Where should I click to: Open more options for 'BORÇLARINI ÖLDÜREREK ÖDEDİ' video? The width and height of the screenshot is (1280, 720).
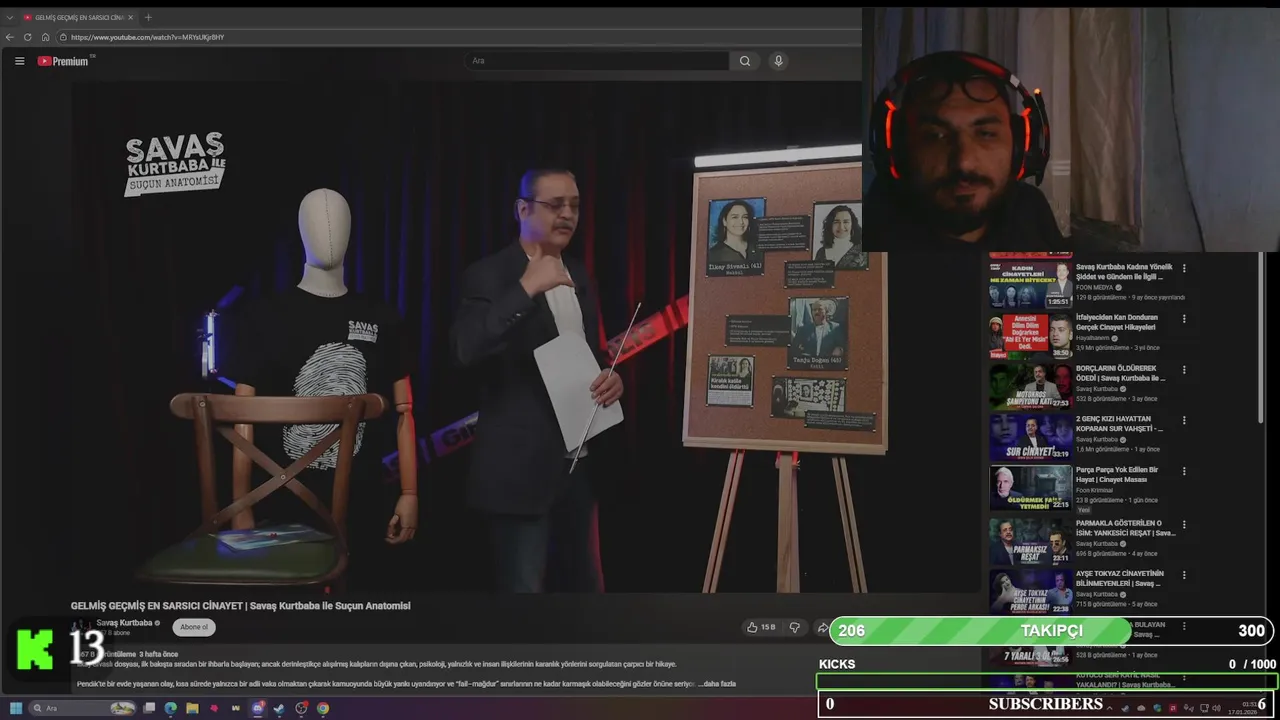pyautogui.click(x=1184, y=370)
